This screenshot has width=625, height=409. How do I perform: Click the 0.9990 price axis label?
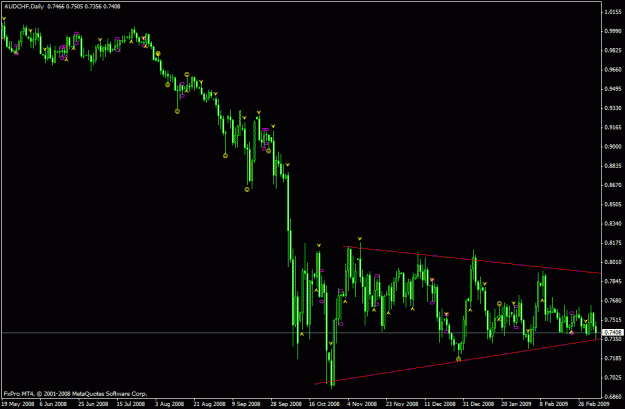point(613,31)
